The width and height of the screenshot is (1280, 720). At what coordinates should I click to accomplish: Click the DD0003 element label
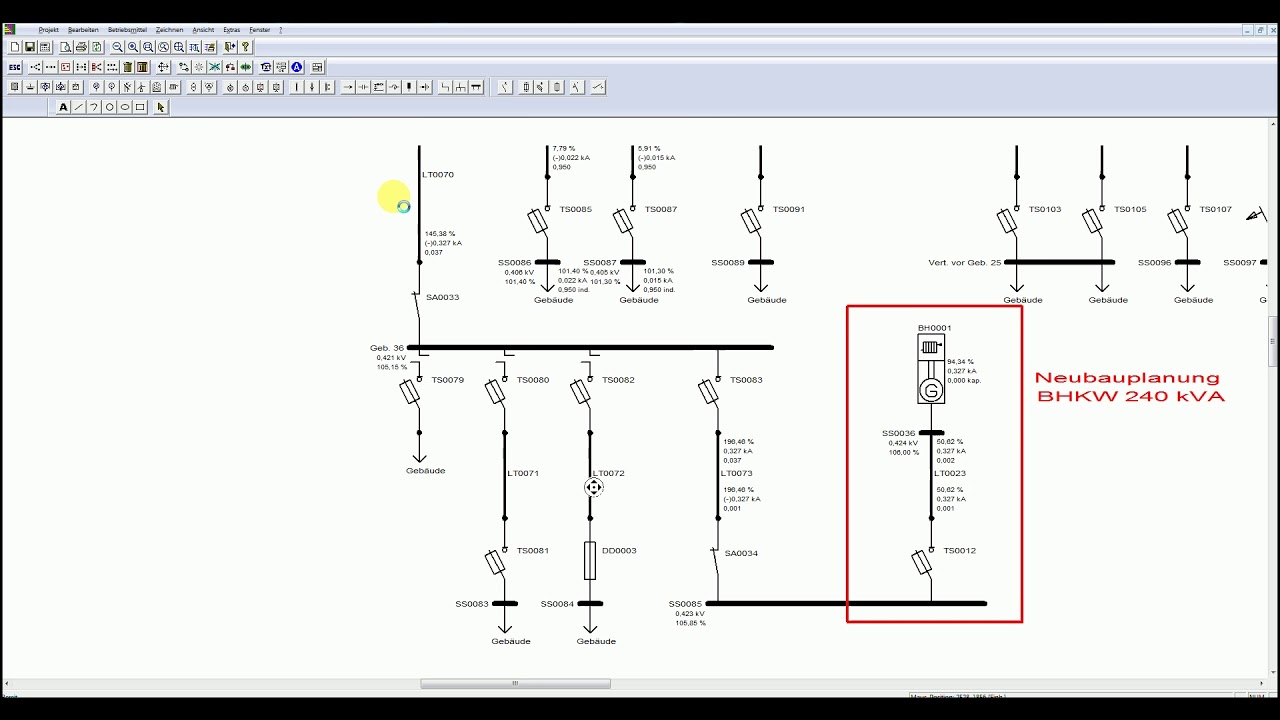619,550
